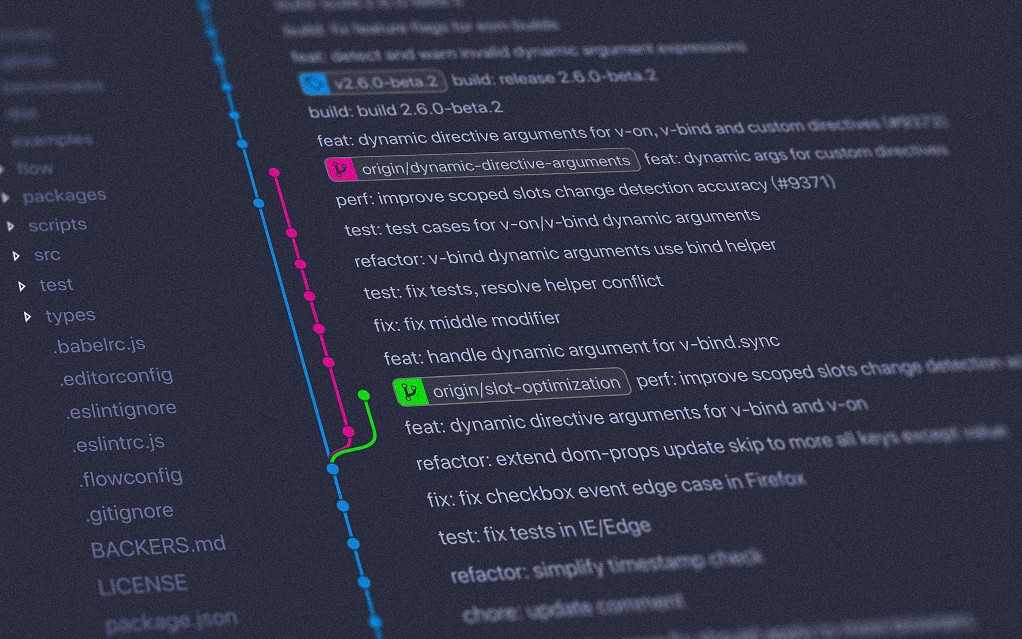Select the .editorconfig file
This screenshot has width=1022, height=639.
pos(115,378)
